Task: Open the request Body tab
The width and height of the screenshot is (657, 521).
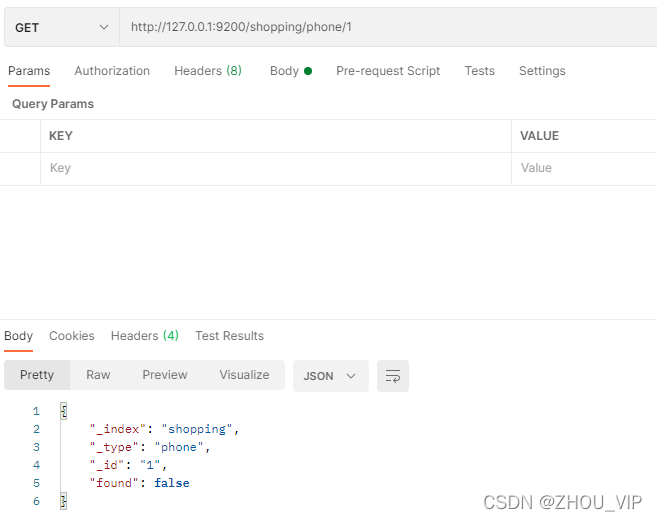Action: 291,71
